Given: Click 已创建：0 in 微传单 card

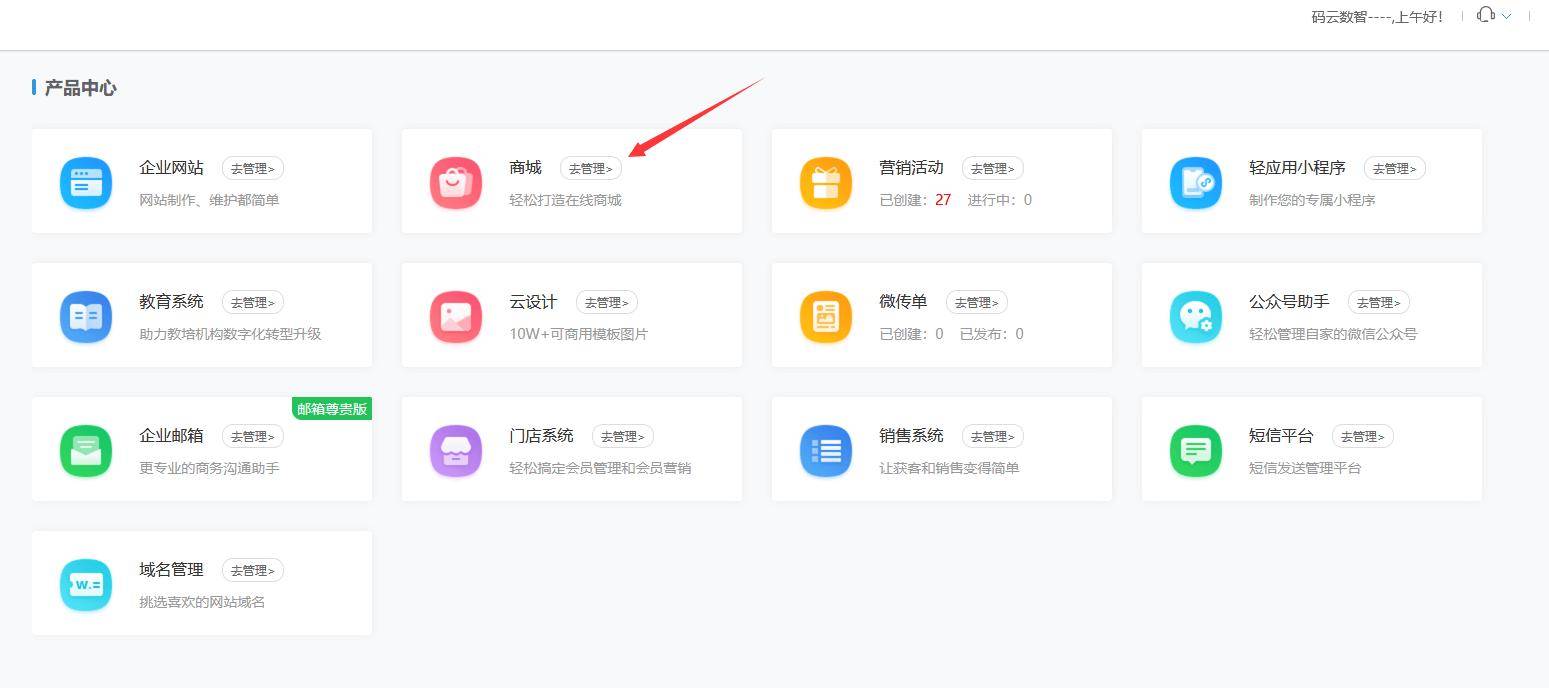Looking at the screenshot, I should tap(911, 334).
